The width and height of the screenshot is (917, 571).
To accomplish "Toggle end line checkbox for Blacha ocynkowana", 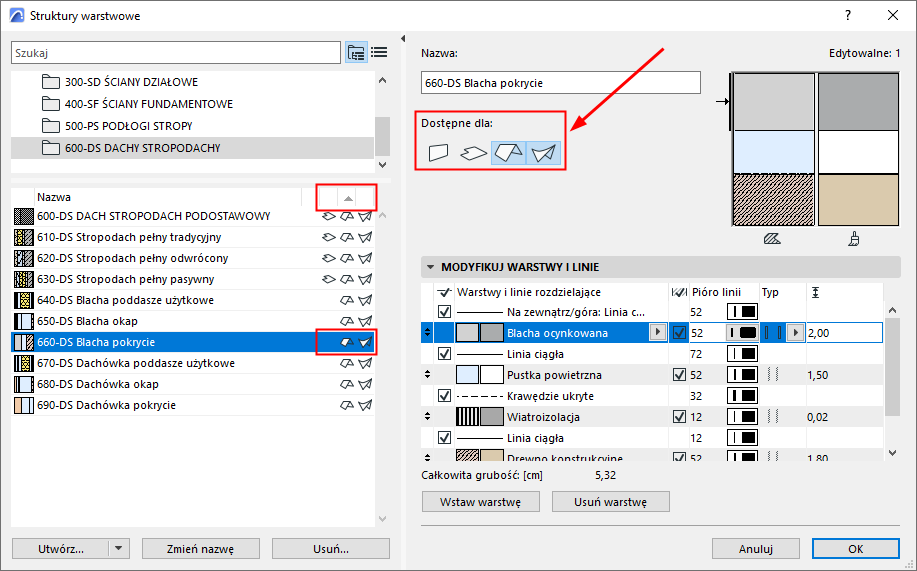I will click(679, 333).
